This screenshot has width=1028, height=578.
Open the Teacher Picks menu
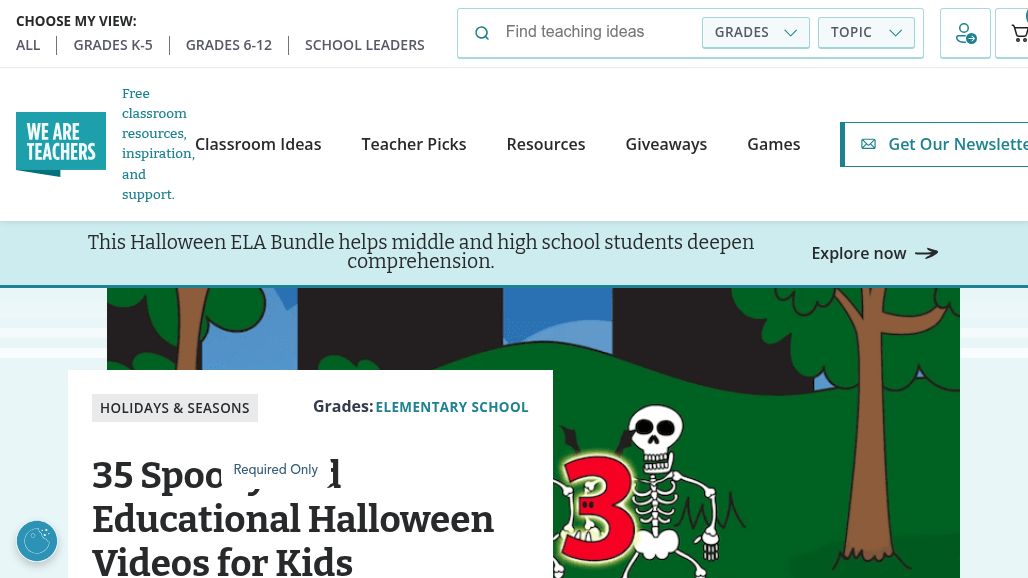tap(414, 144)
